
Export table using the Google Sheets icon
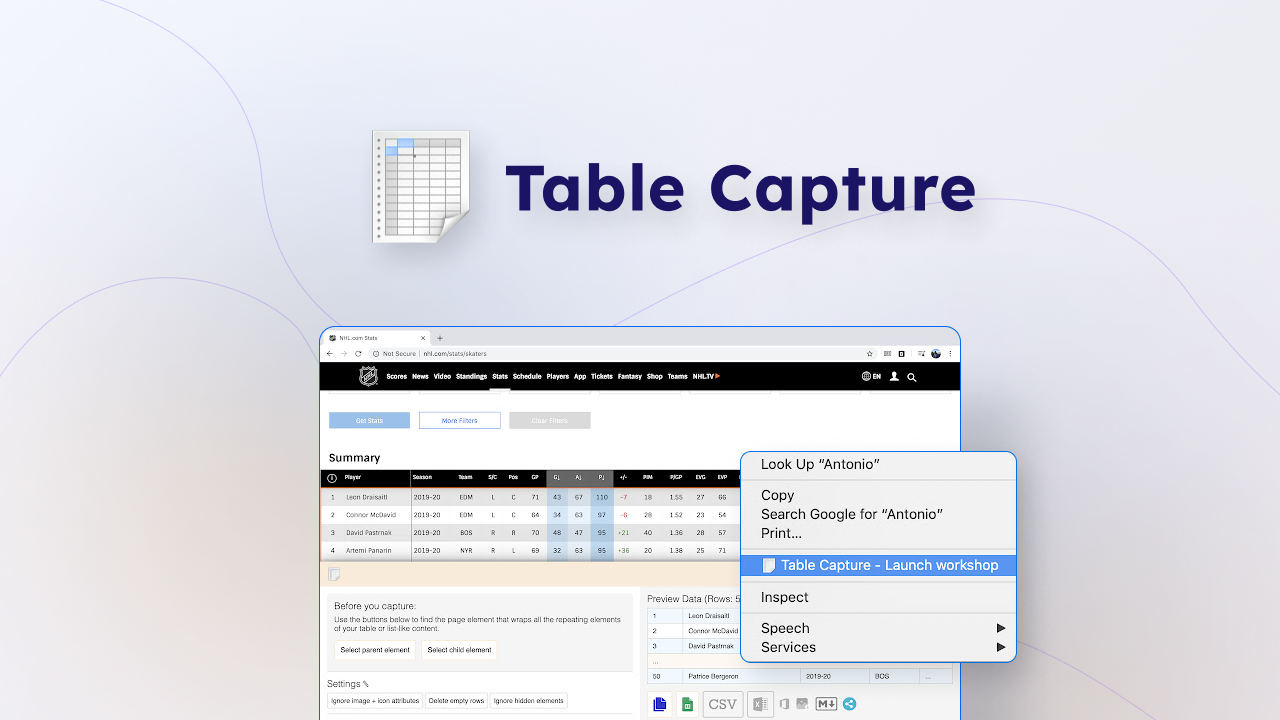[x=687, y=703]
